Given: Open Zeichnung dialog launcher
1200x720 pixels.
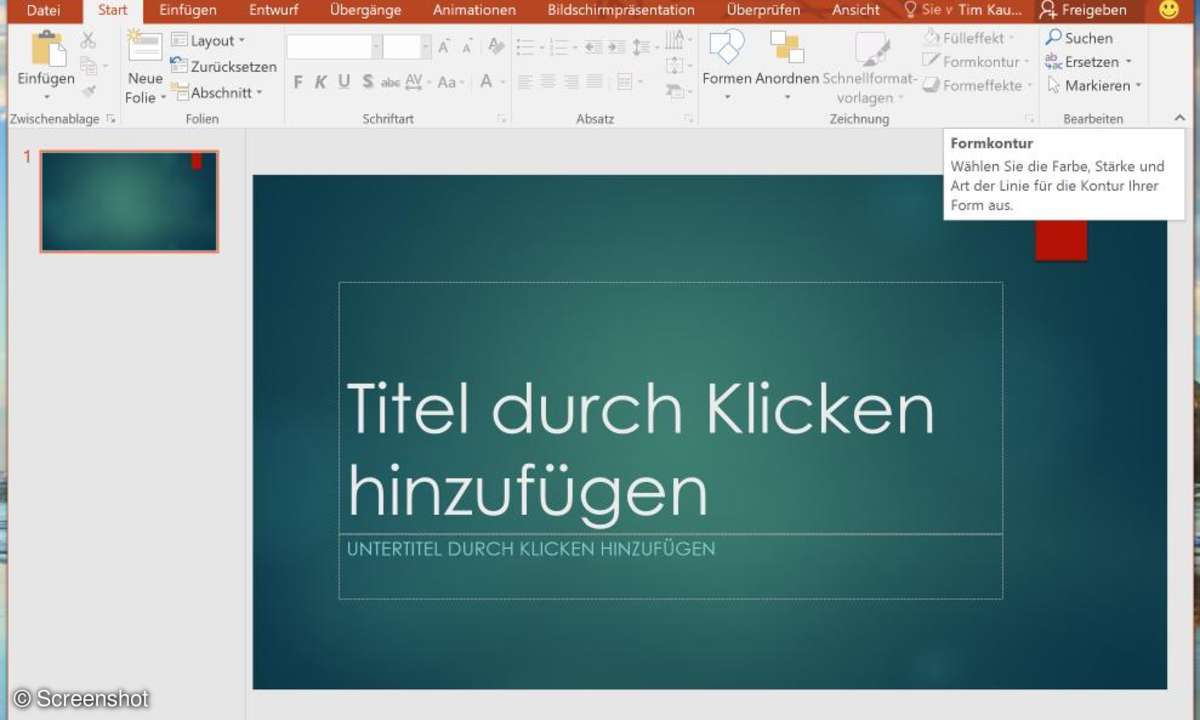Looking at the screenshot, I should click(x=1029, y=119).
